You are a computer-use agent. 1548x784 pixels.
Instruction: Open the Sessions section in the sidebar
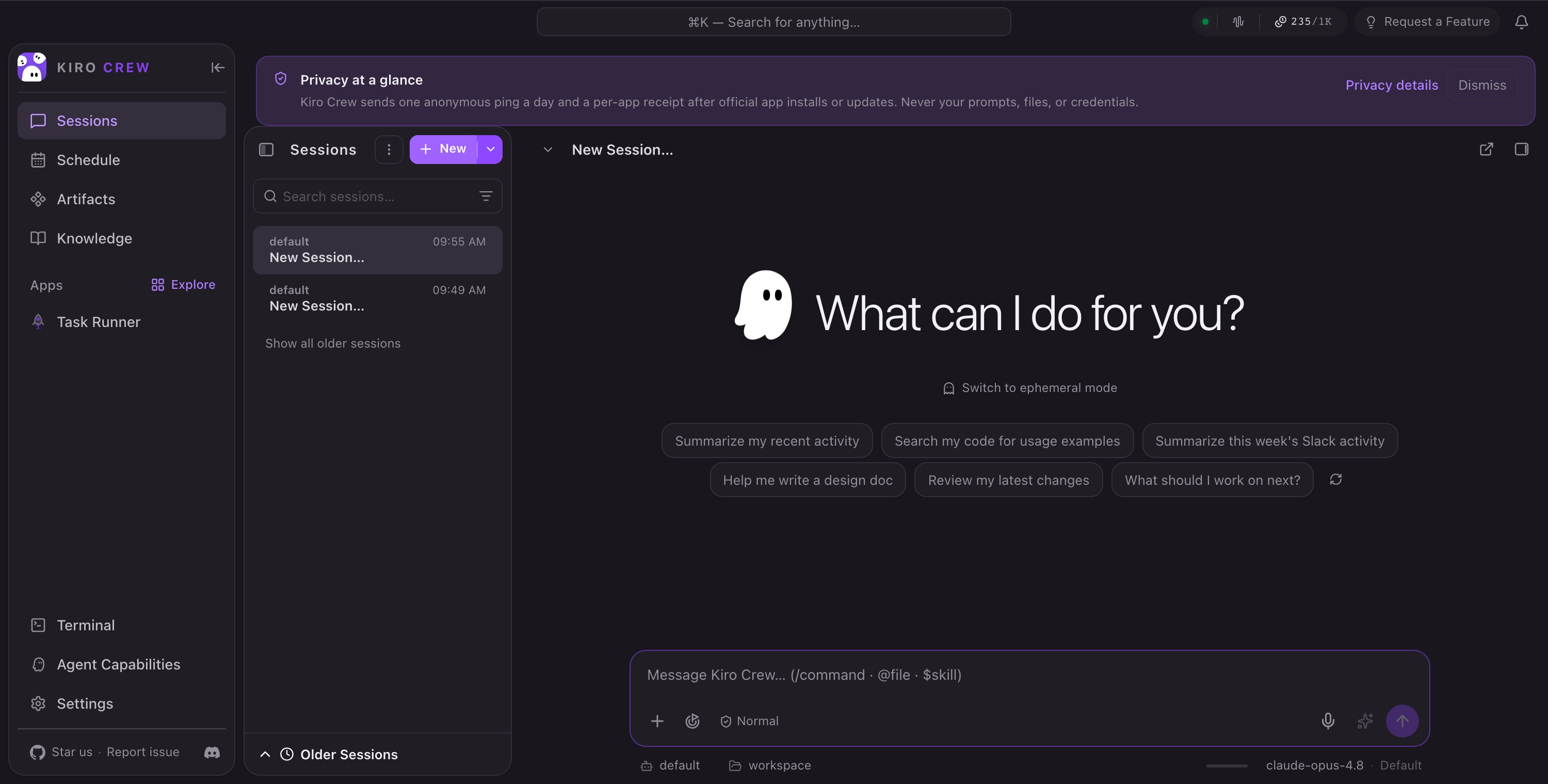pyautogui.click(x=121, y=121)
